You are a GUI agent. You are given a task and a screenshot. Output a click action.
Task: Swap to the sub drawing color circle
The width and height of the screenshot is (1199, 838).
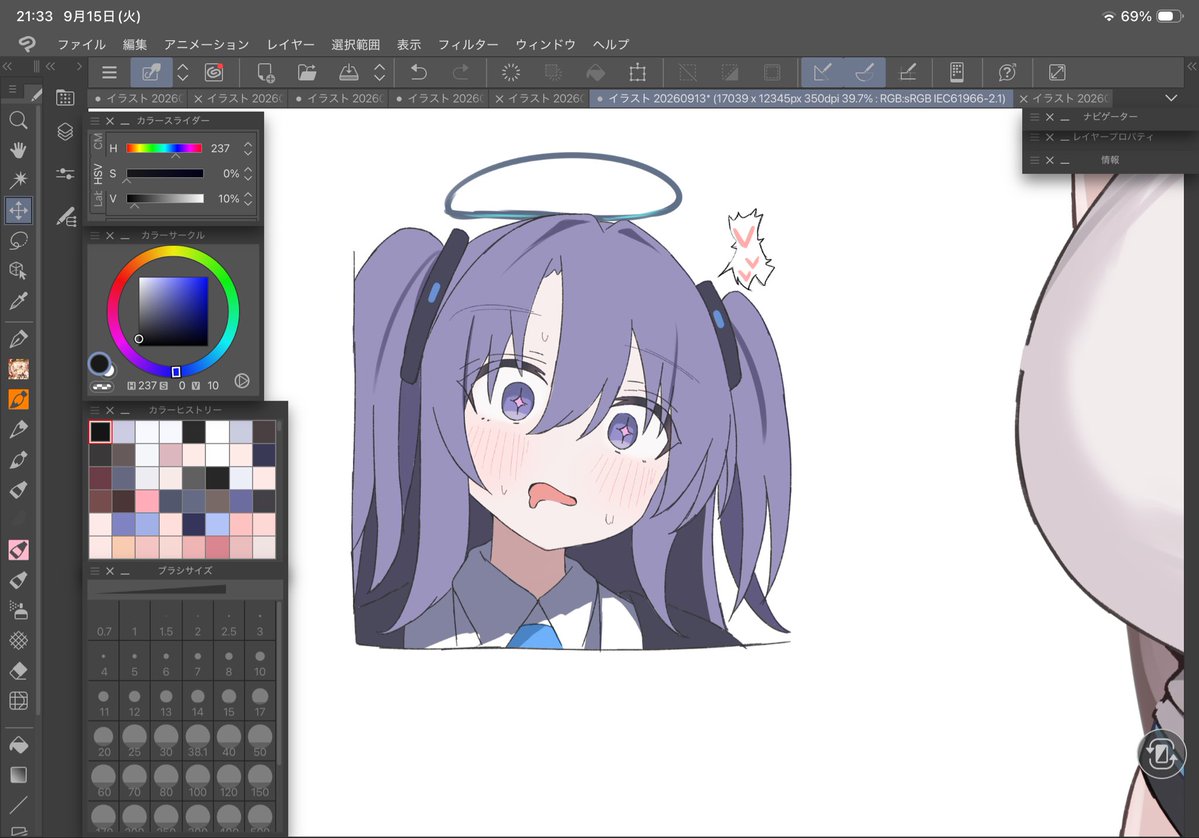coord(109,371)
